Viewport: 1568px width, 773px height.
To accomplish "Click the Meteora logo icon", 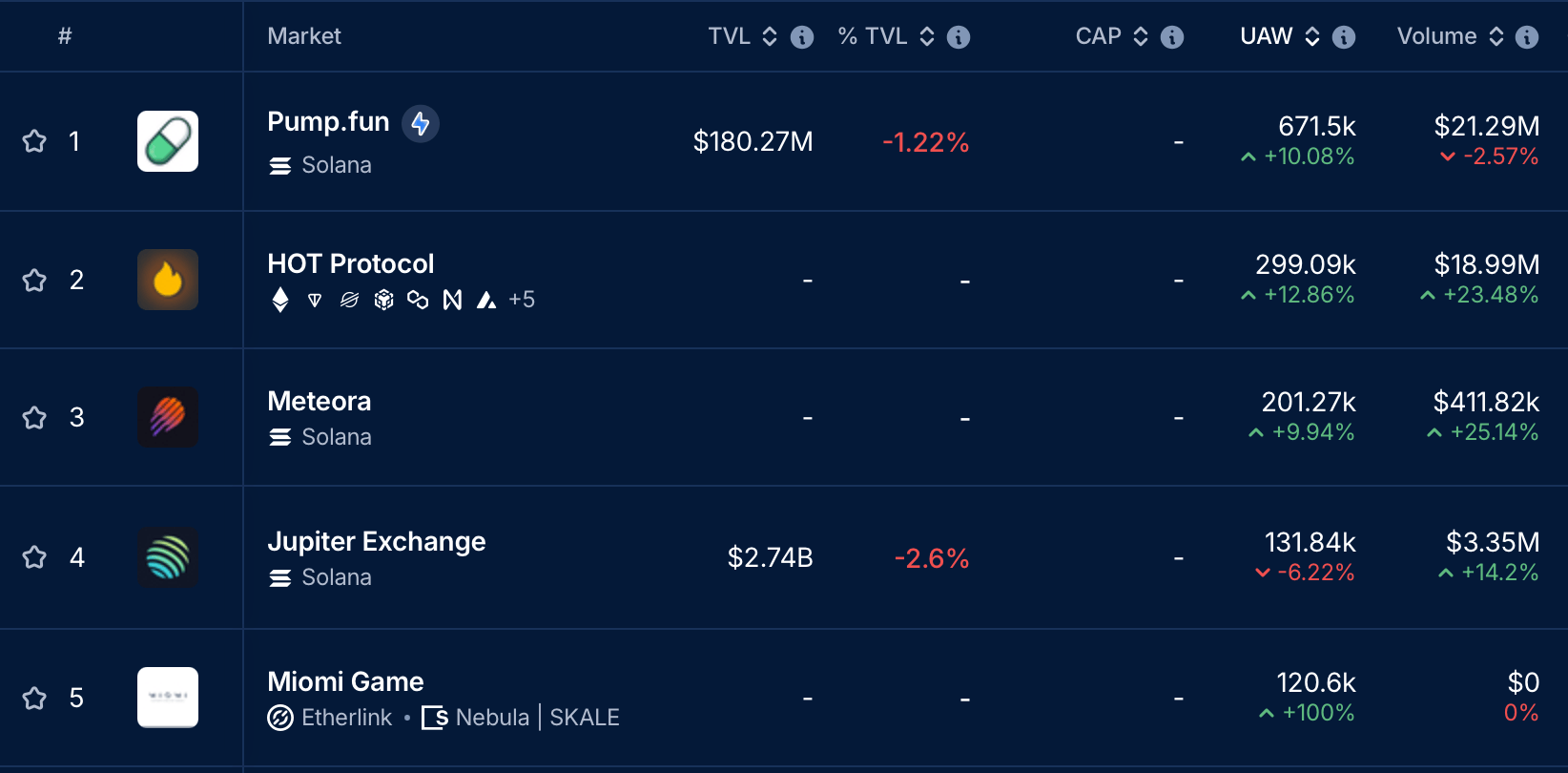I will [x=168, y=417].
